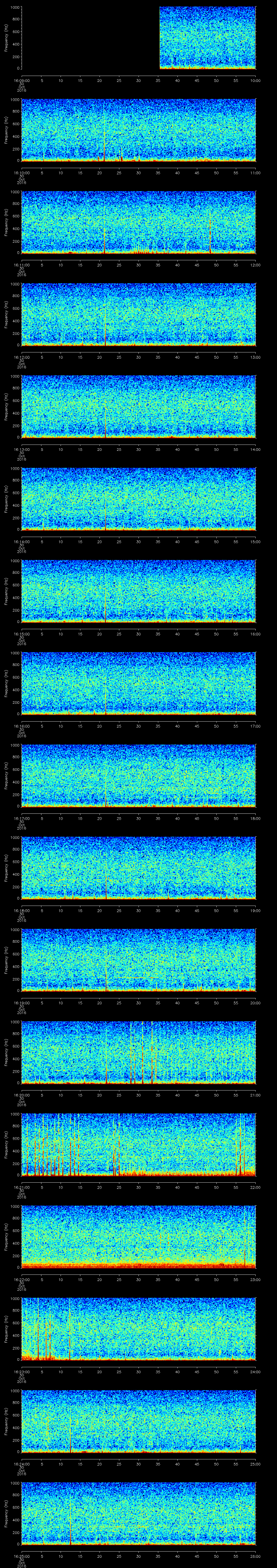Click the 16:20:00 start time label
Viewport: 277px width, 1568px height.
point(21,1095)
